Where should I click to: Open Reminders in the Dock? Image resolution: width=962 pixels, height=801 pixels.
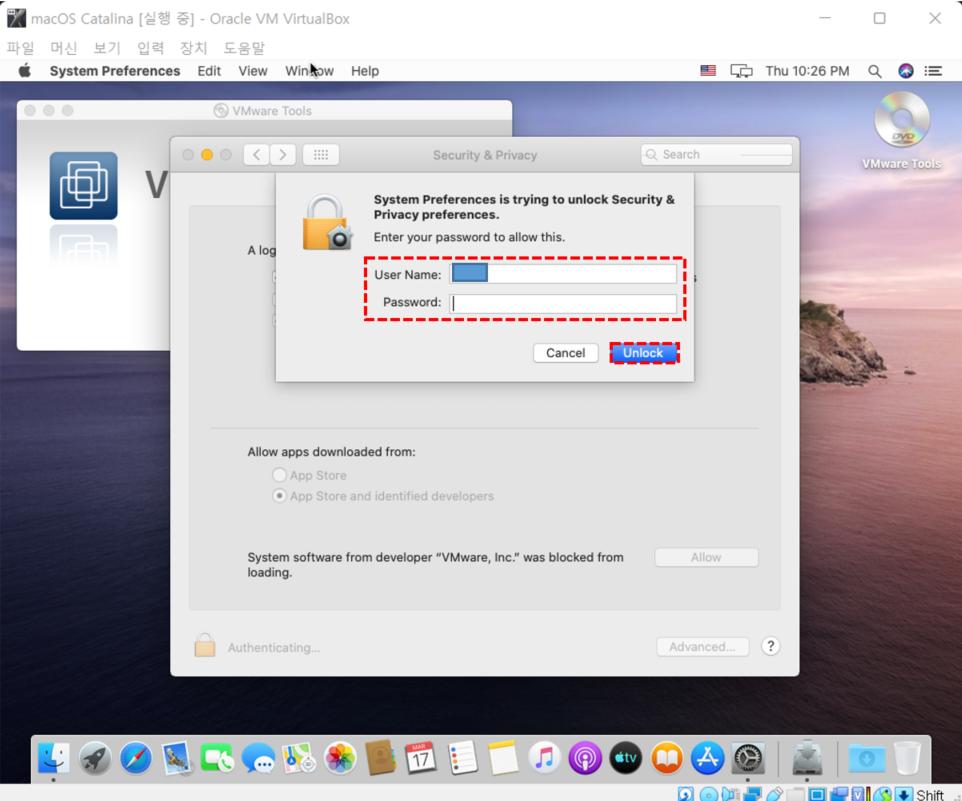click(x=462, y=758)
